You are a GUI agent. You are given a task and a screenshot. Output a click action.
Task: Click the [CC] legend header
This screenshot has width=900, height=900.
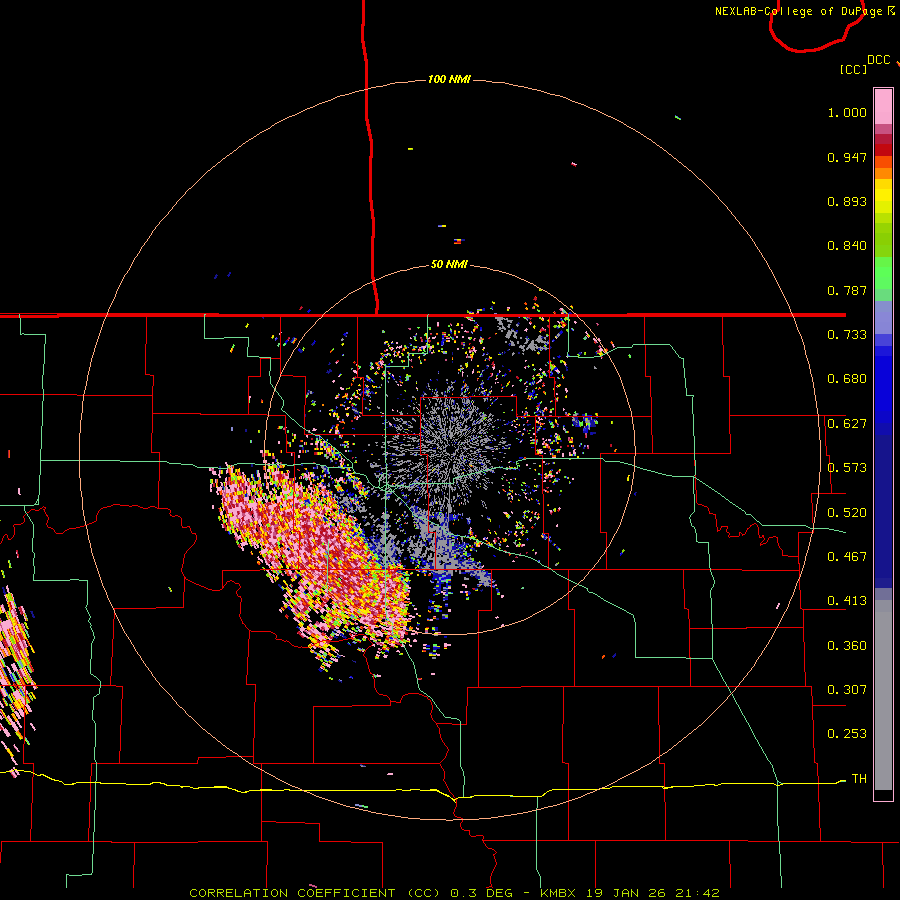click(853, 69)
